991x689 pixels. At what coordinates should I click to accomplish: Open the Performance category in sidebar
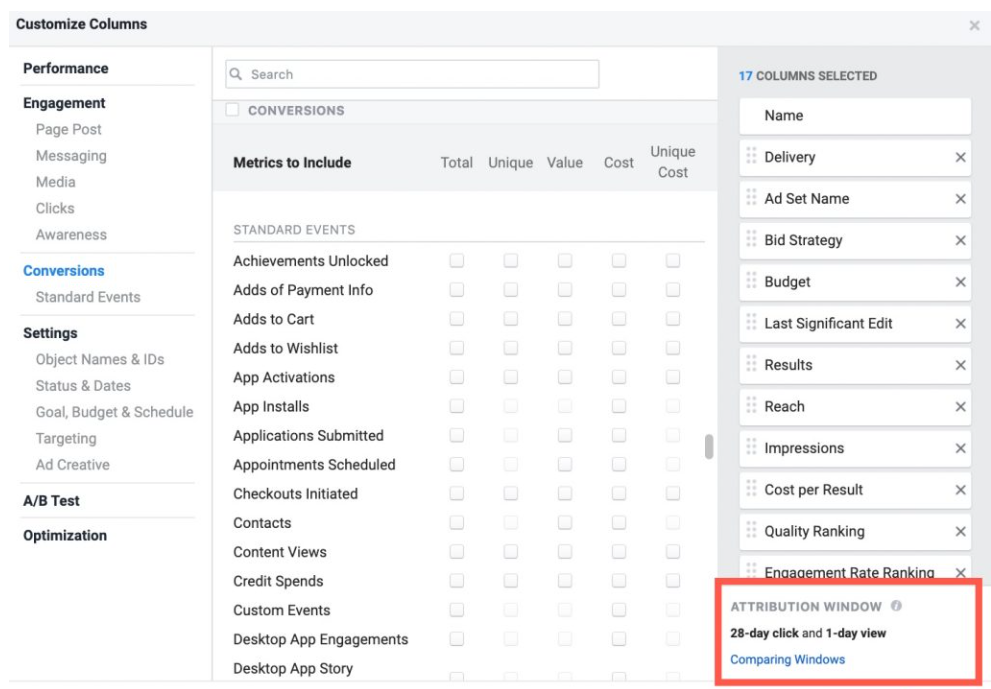[x=66, y=68]
